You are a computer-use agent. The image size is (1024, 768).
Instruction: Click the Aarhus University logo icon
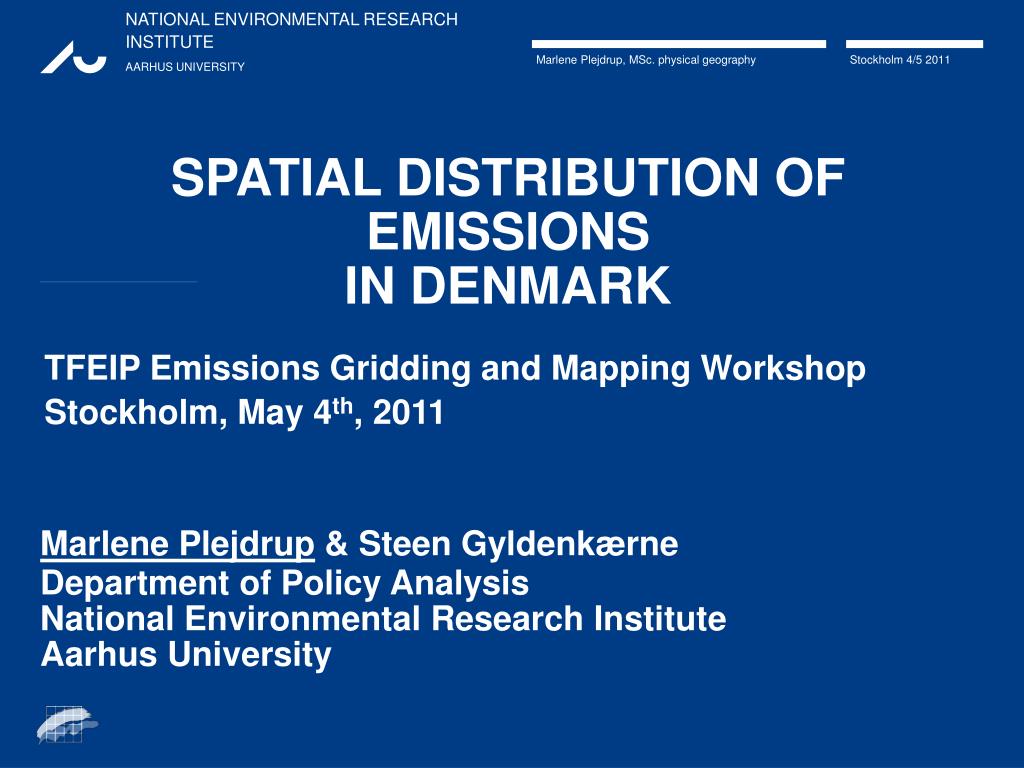[73, 57]
